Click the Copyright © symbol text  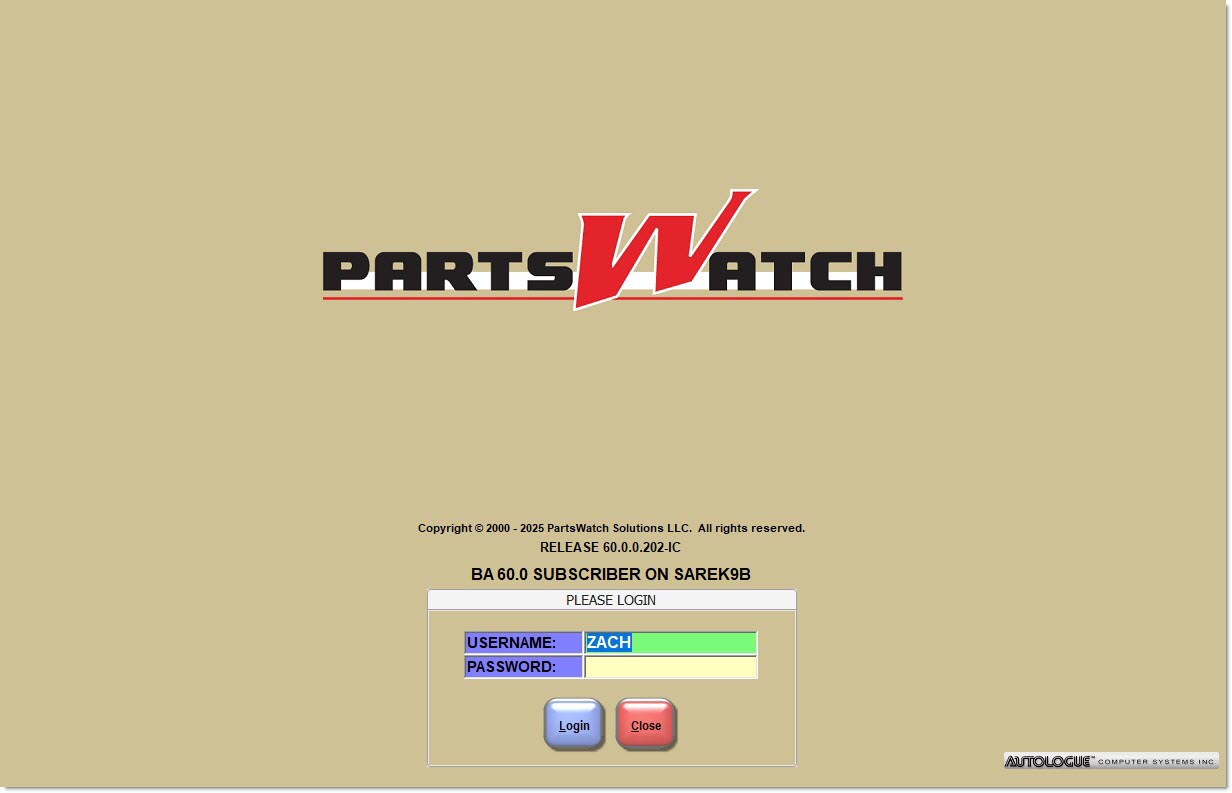click(x=478, y=528)
